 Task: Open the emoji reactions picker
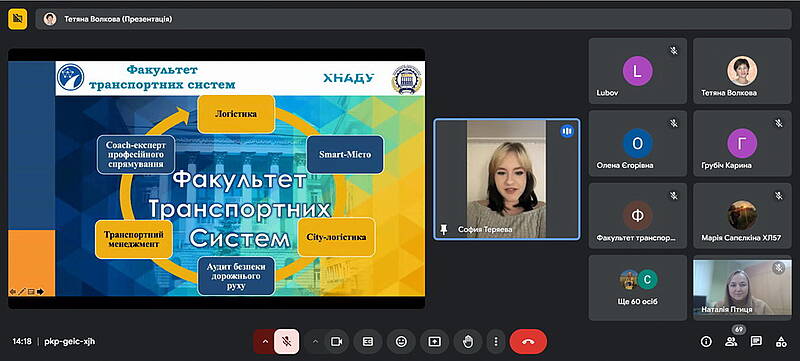pyautogui.click(x=401, y=342)
